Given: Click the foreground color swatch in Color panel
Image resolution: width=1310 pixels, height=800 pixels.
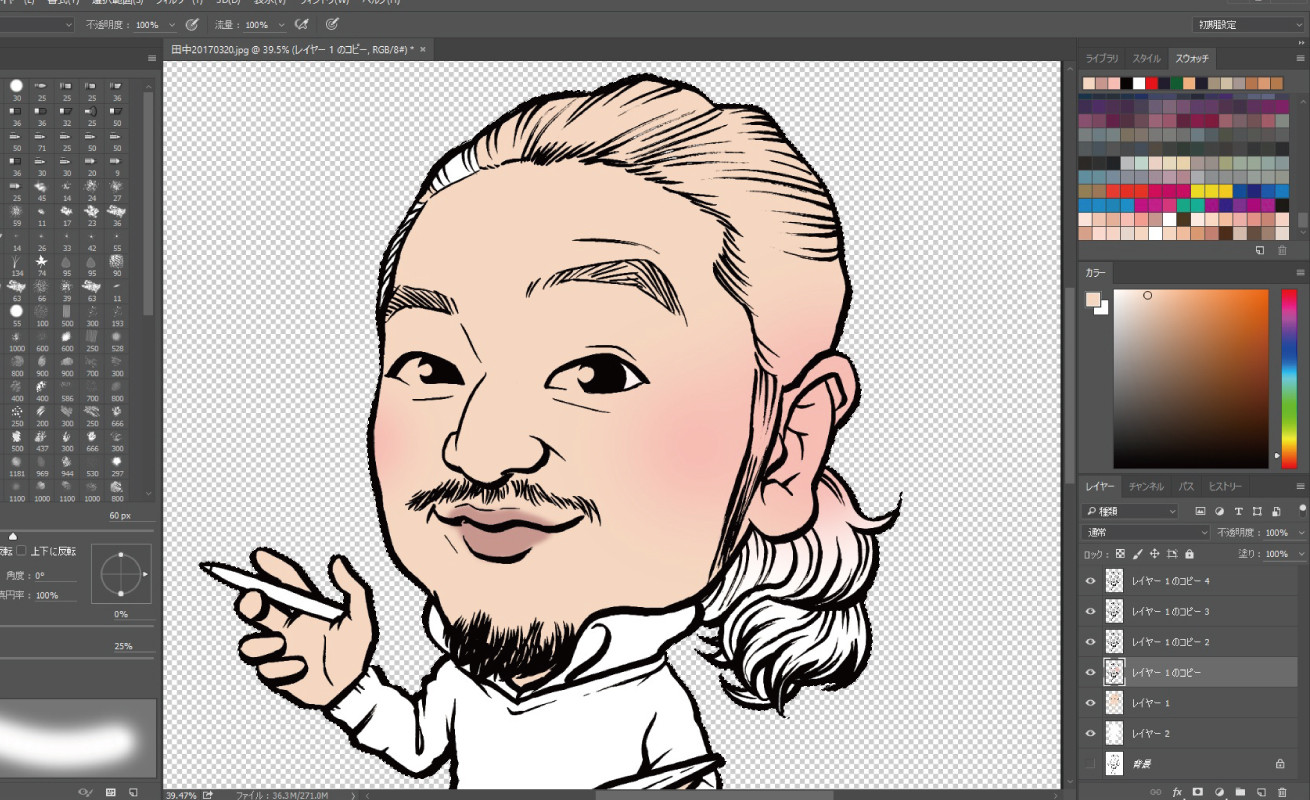Looking at the screenshot, I should click(1093, 300).
